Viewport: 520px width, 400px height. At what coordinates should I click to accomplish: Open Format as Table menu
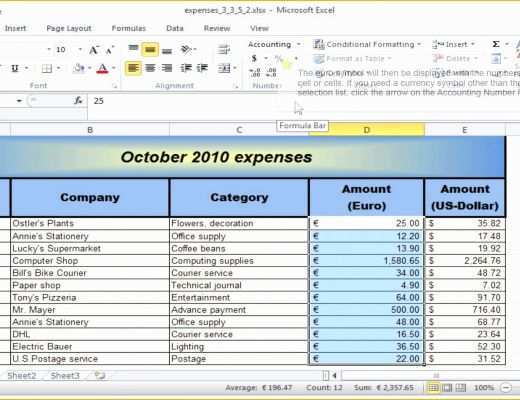point(352,59)
